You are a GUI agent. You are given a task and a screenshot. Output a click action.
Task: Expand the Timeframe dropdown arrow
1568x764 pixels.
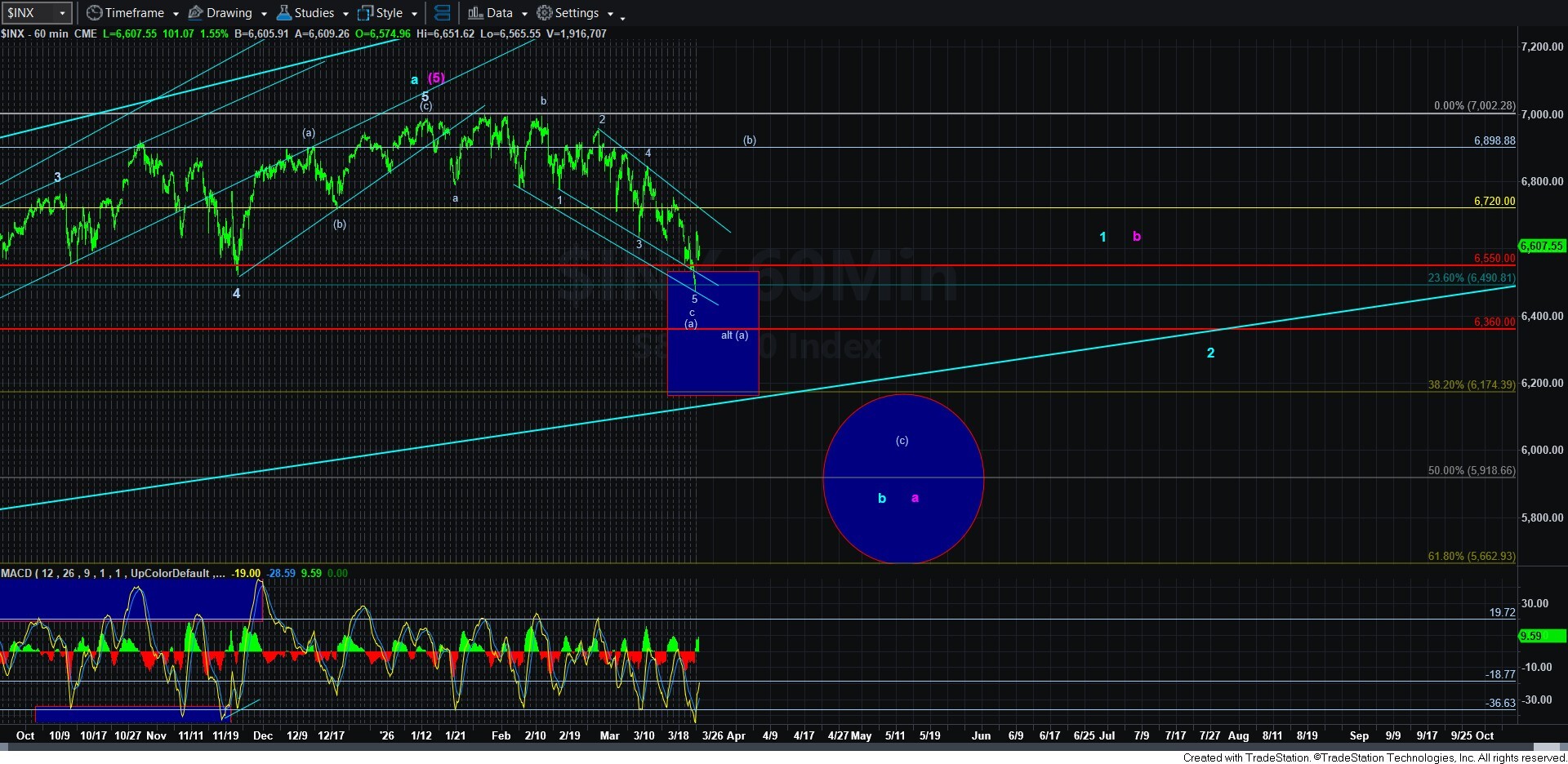[x=176, y=14]
